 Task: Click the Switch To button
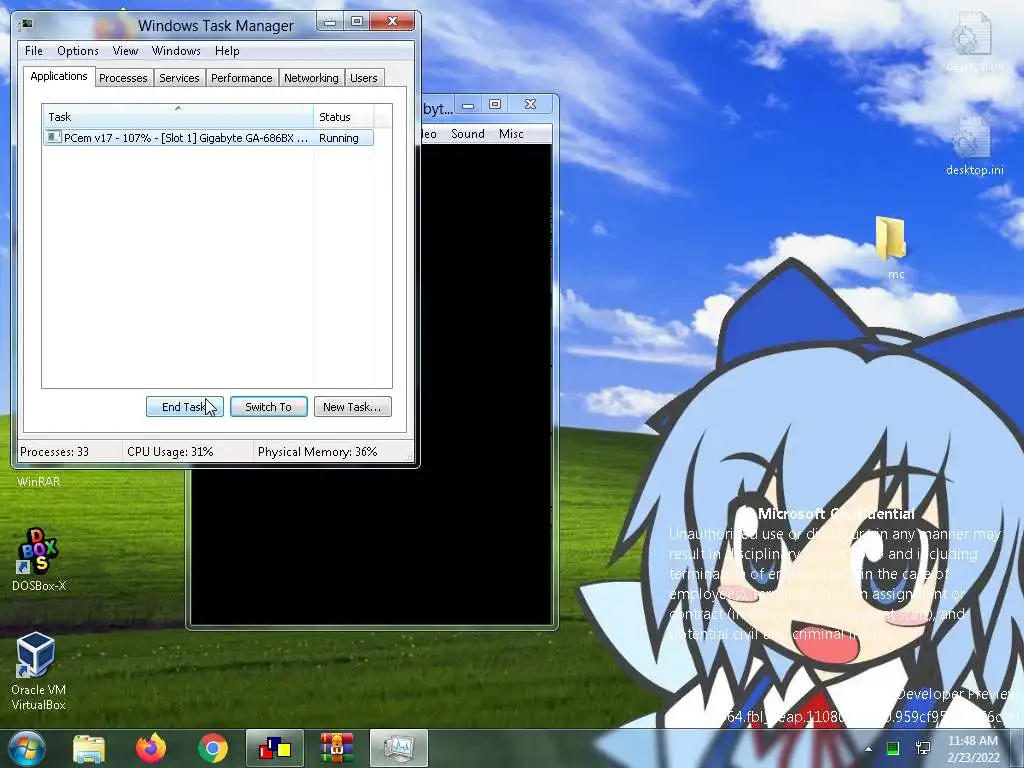[x=268, y=407]
